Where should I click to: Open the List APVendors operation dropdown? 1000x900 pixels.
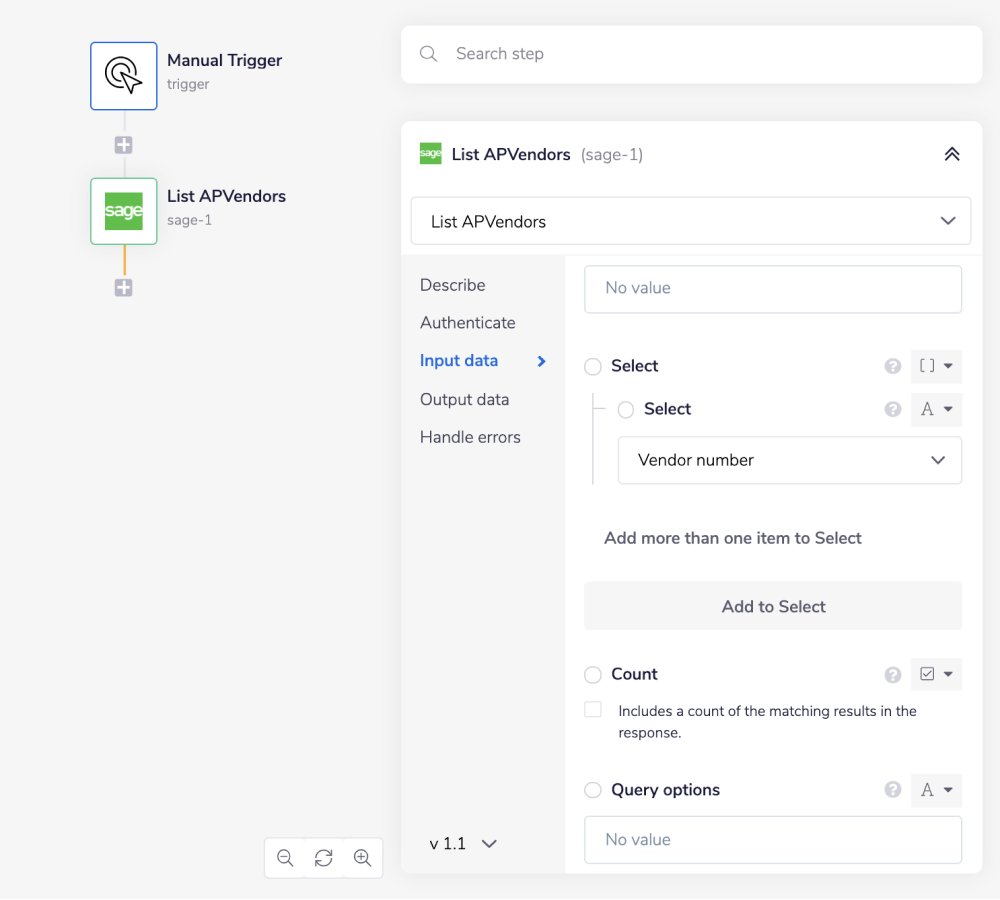pyautogui.click(x=691, y=221)
